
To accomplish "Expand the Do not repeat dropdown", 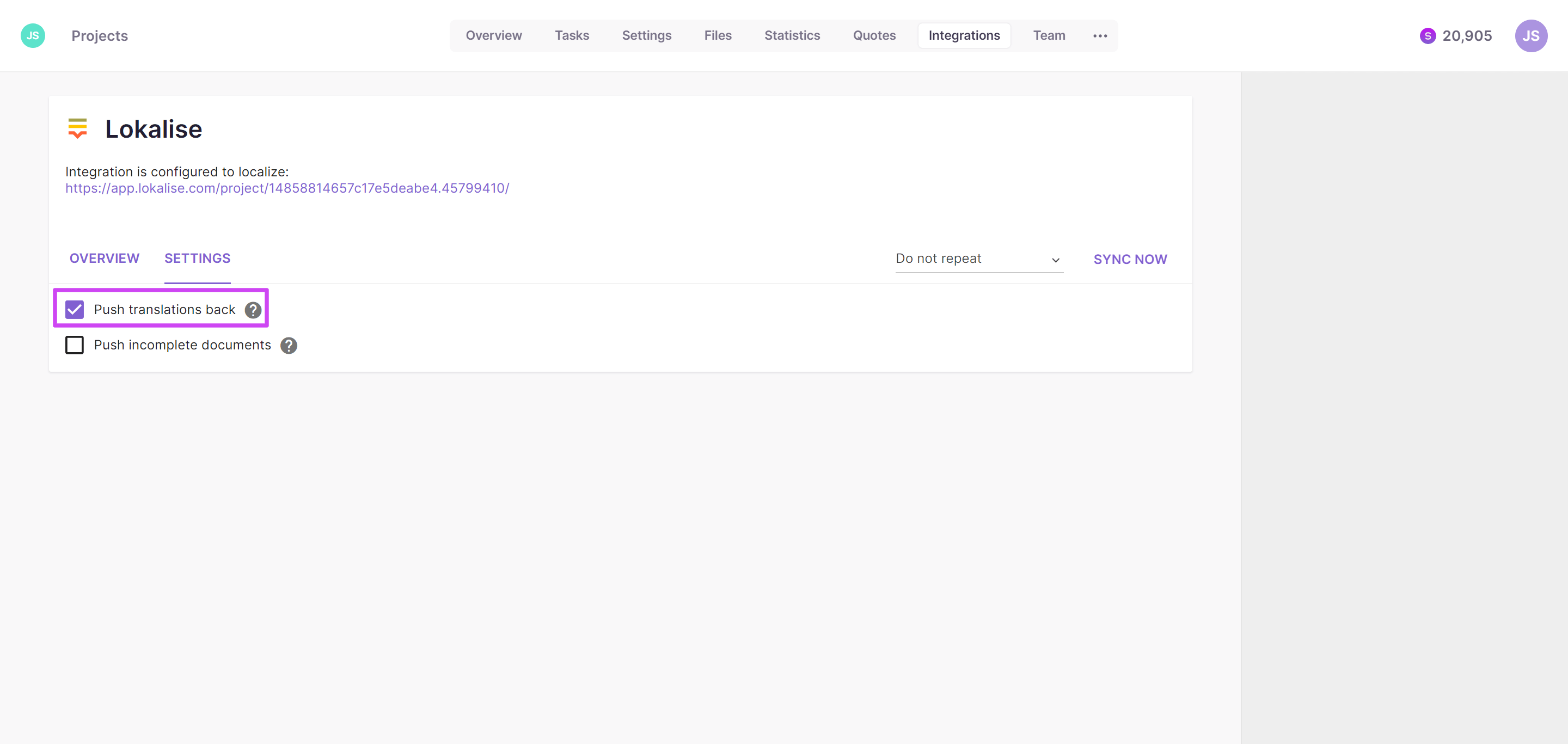I will pyautogui.click(x=979, y=259).
